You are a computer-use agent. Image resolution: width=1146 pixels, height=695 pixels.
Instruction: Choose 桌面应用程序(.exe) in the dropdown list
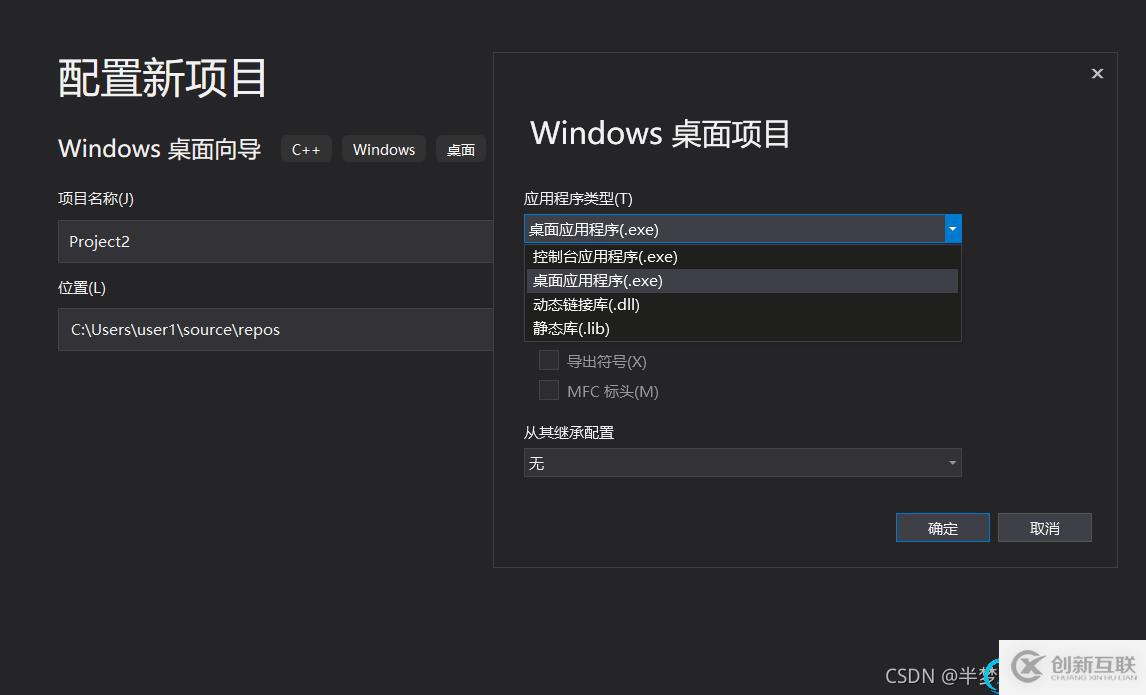coord(598,281)
